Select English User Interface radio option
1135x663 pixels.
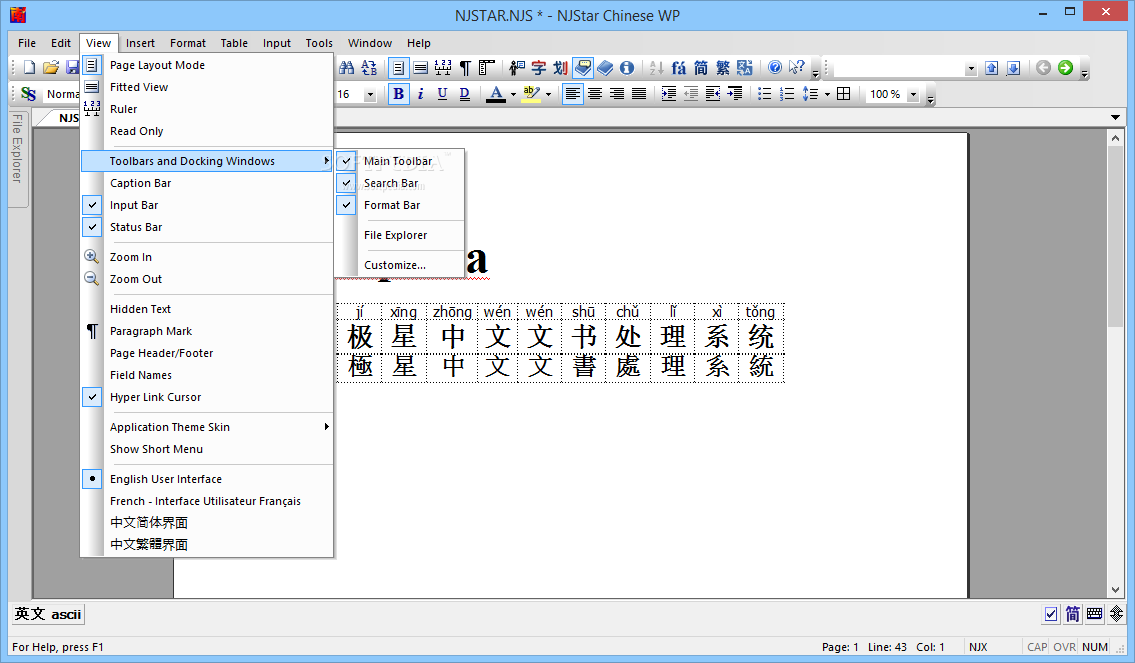click(x=207, y=479)
